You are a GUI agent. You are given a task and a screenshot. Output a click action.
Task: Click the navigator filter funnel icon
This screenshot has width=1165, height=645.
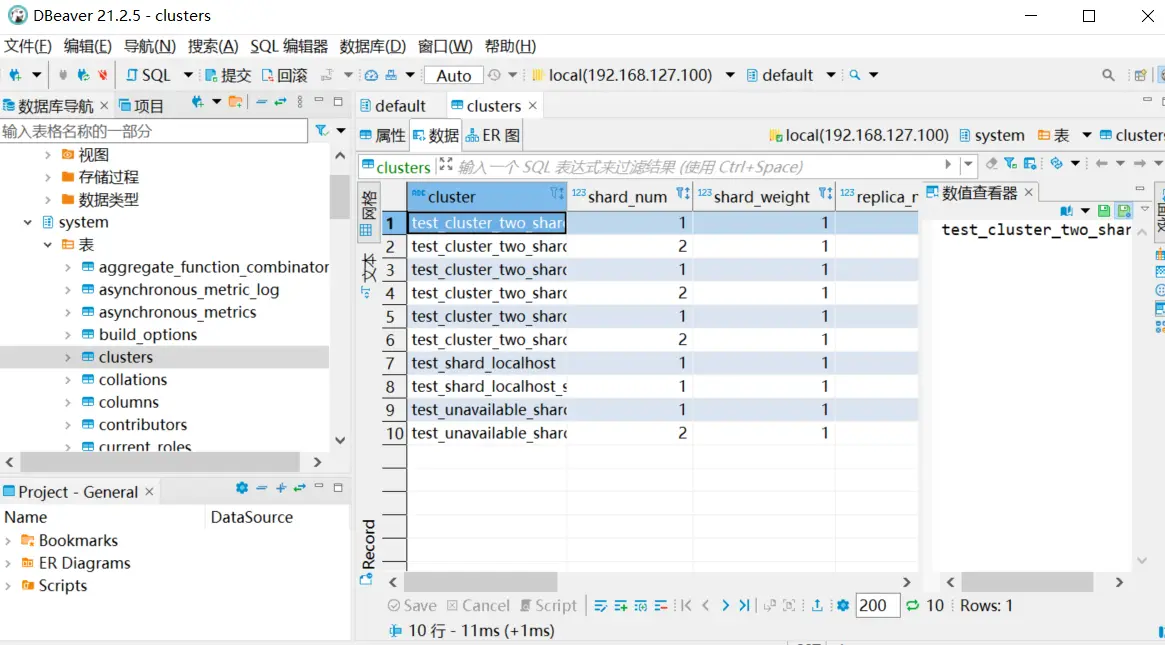pyautogui.click(x=322, y=131)
